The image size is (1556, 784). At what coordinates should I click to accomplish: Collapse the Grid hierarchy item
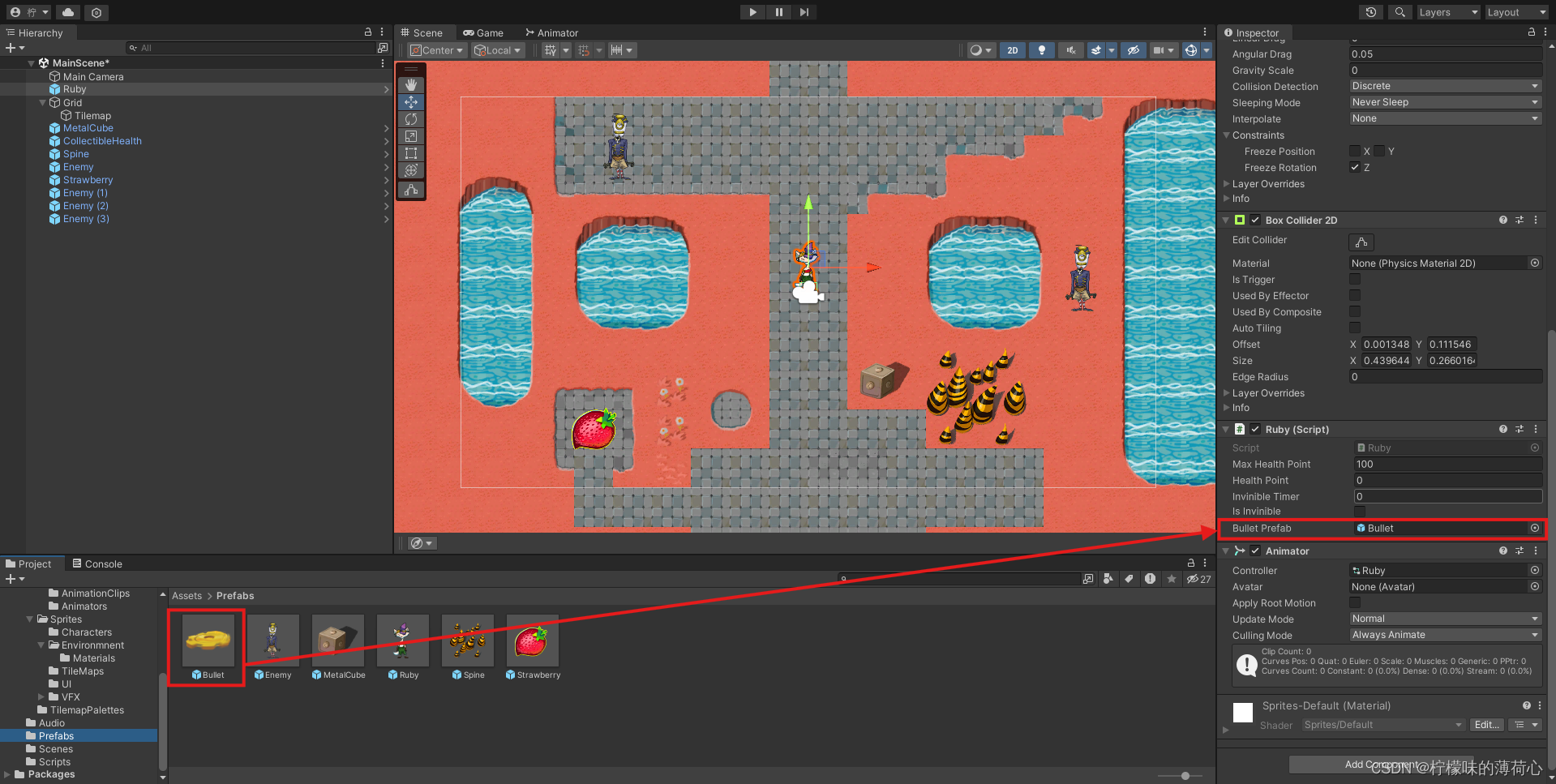(x=43, y=103)
